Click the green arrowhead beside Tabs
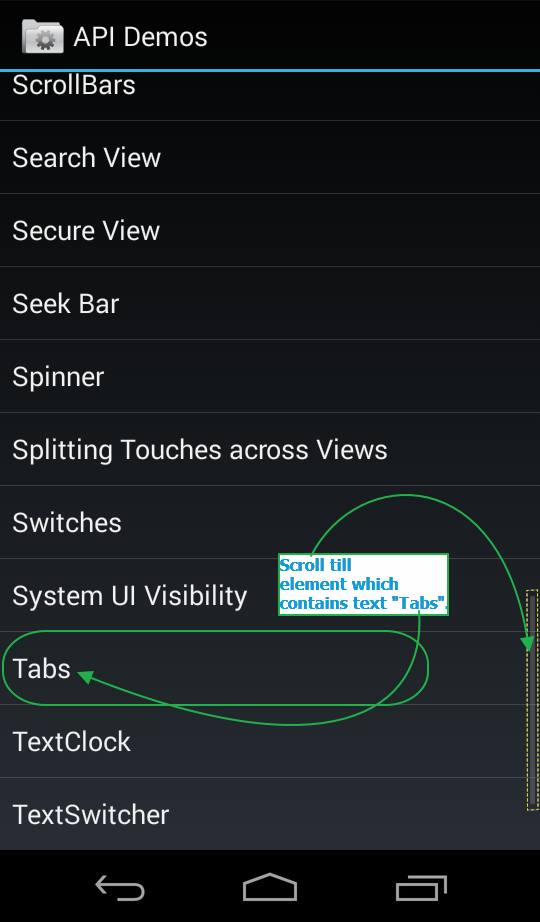The height and width of the screenshot is (922, 540). pos(86,677)
